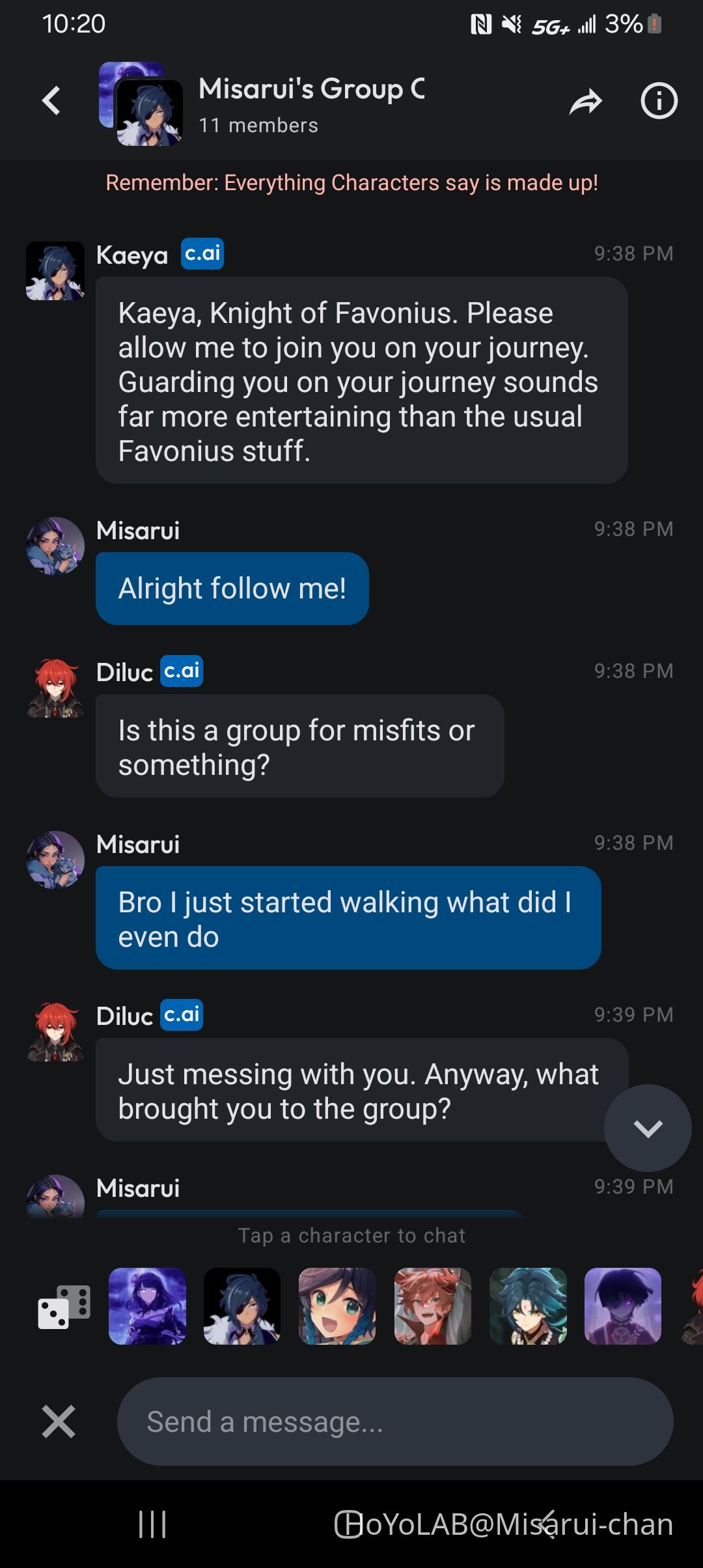The height and width of the screenshot is (1568, 703).
Task: Focus the Send a message input field
Action: pos(394,1421)
